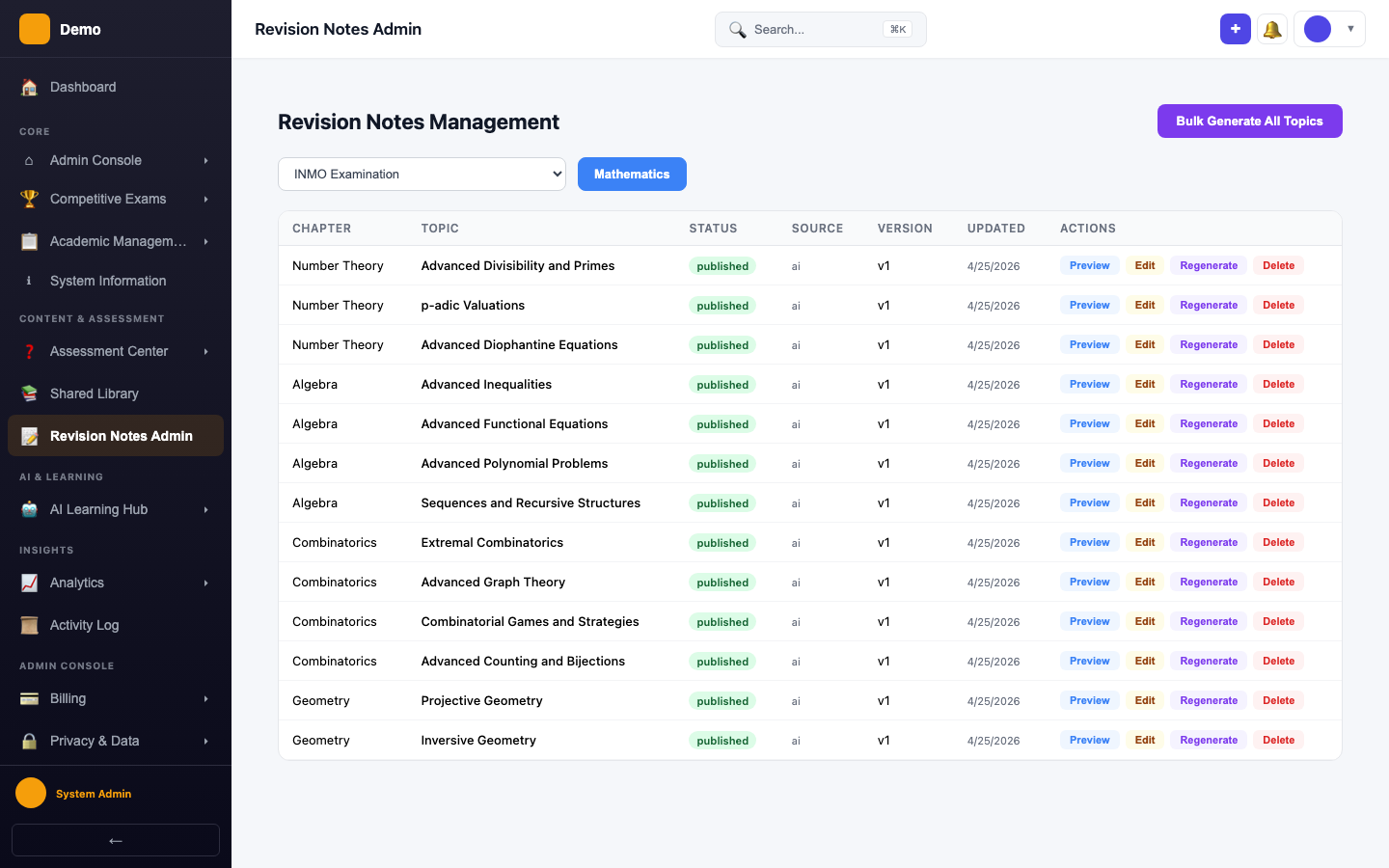Click the System Admin name label
This screenshot has height=868, width=1389.
(x=94, y=794)
